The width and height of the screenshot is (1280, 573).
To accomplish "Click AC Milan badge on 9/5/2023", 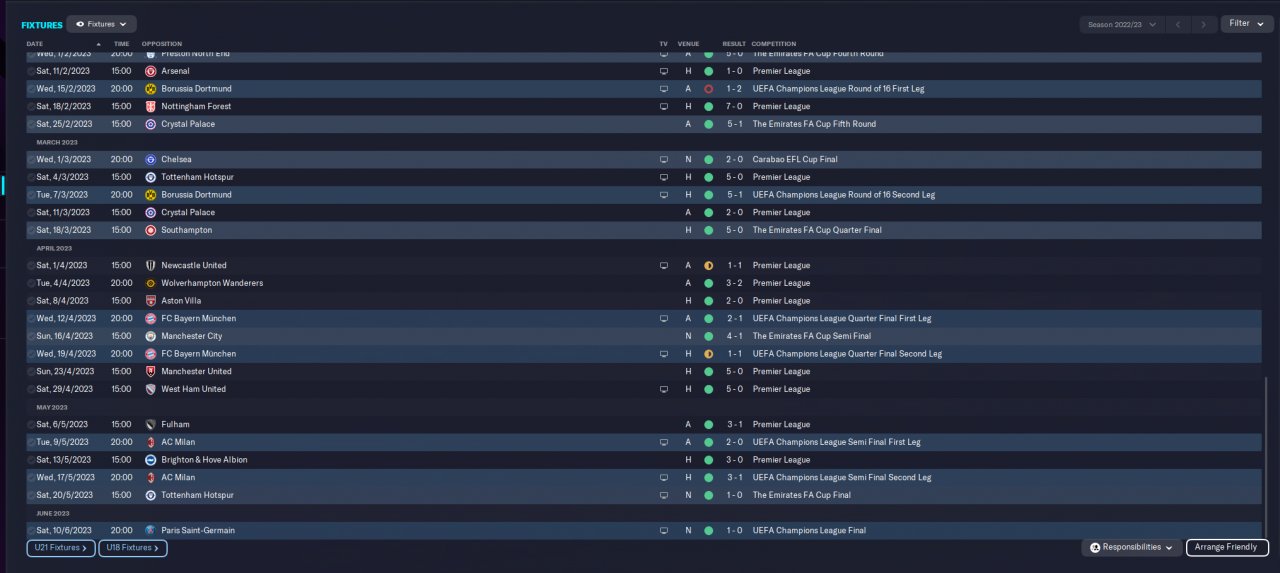I will 151,443.
